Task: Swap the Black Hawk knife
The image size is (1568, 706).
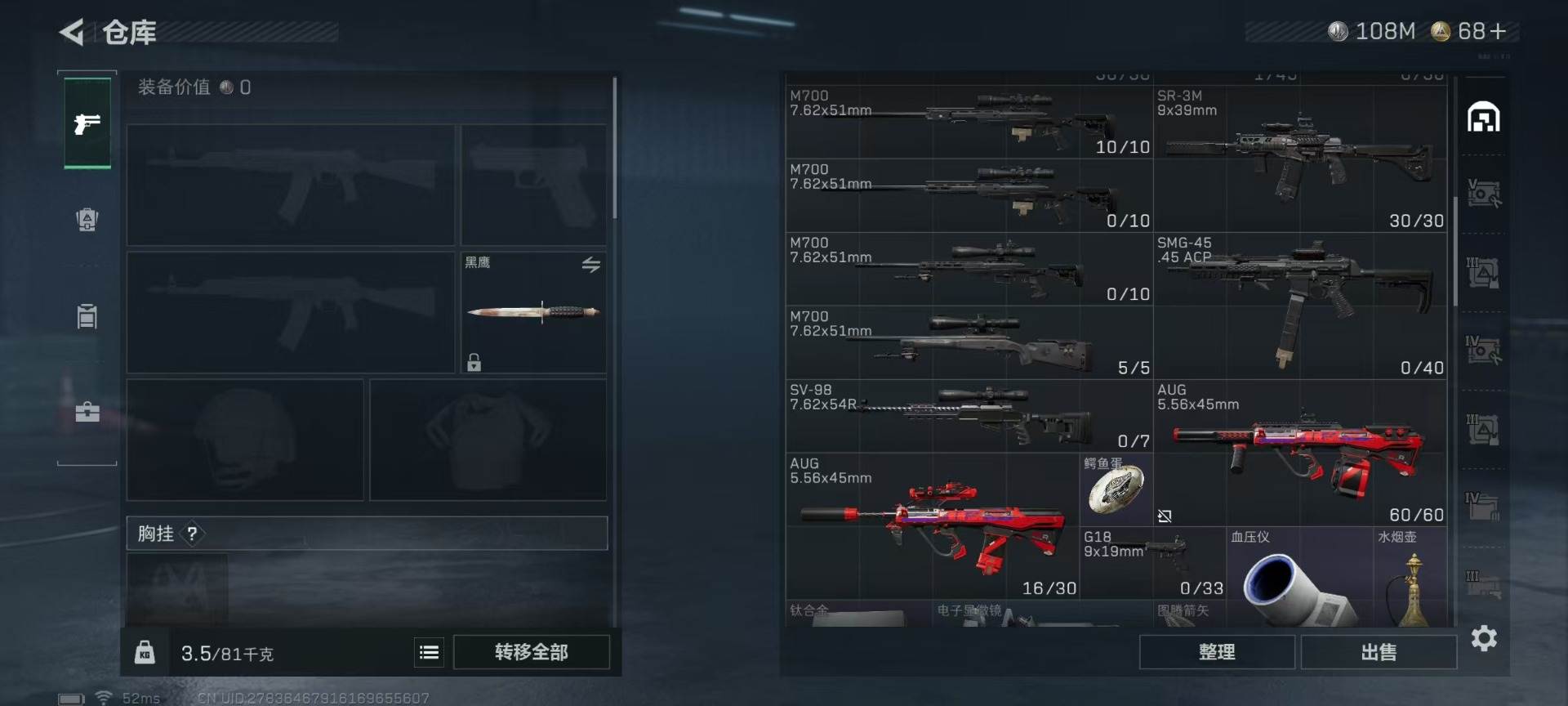Action: 591,265
